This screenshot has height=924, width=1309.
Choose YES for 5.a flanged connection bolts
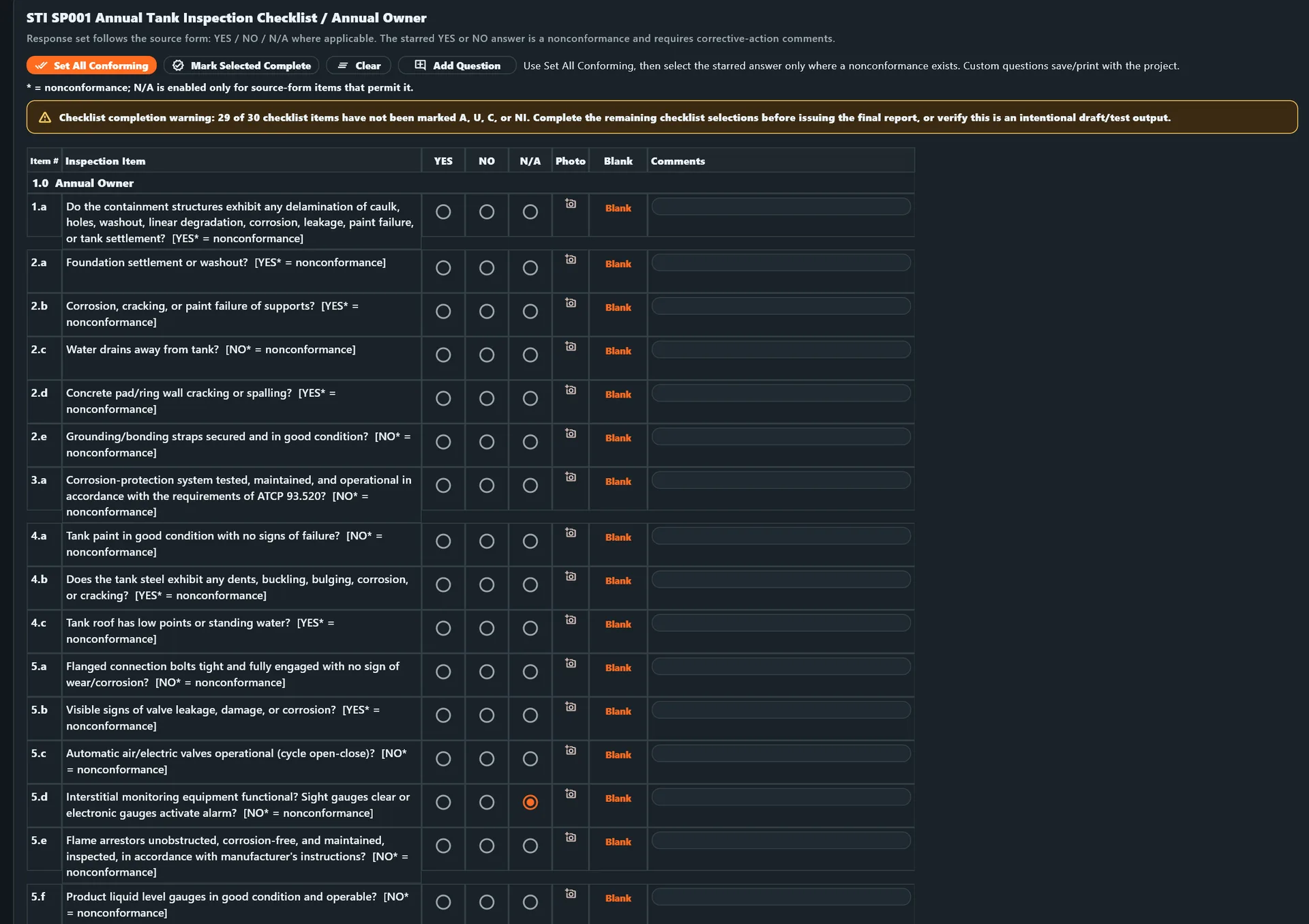(x=443, y=672)
